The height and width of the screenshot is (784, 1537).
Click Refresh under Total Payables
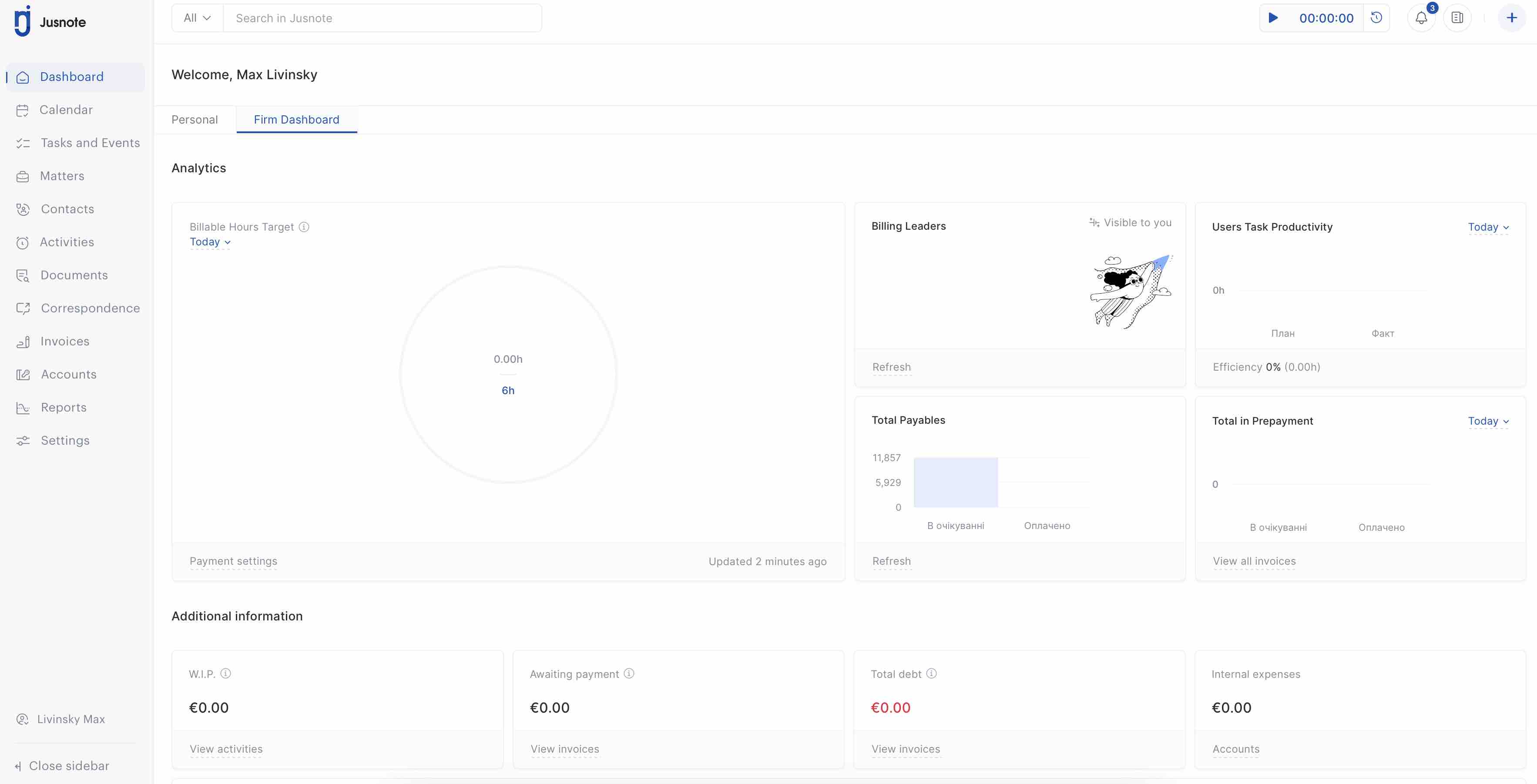(891, 561)
